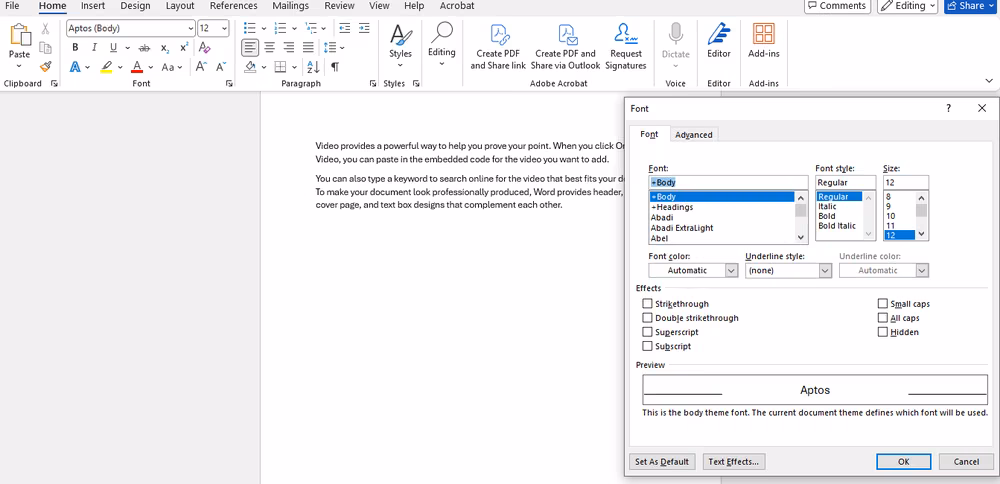Click Request Signatures in Acrobat group
Screen dimensions: 1000x484
click(x=626, y=47)
